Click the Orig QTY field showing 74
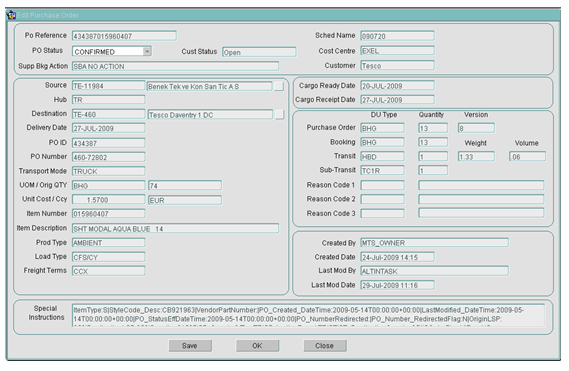 (x=185, y=186)
